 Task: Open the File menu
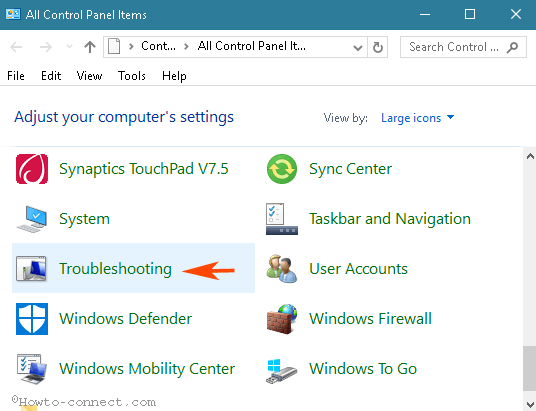(x=16, y=76)
